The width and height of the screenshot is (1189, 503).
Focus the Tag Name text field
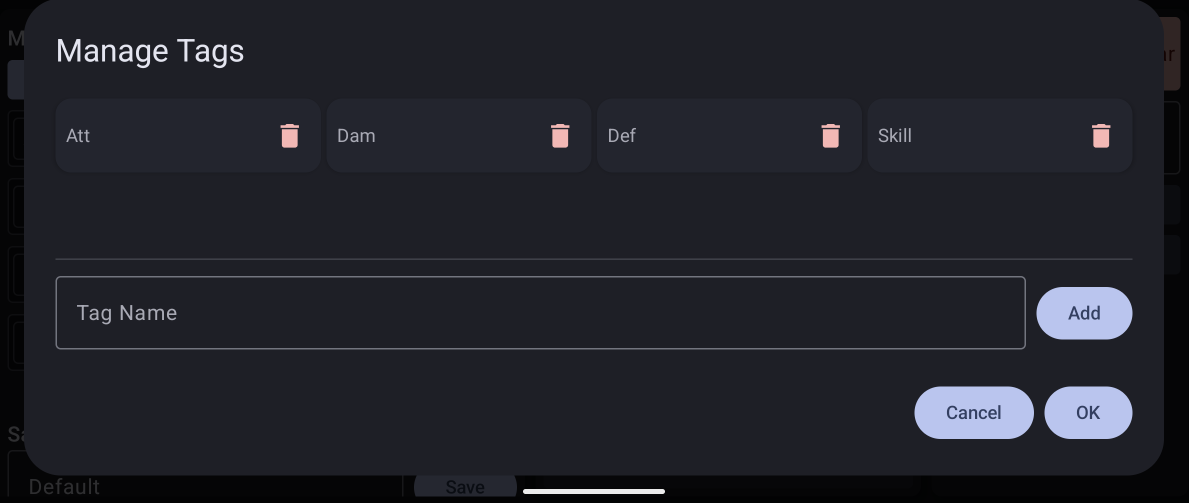pyautogui.click(x=541, y=313)
